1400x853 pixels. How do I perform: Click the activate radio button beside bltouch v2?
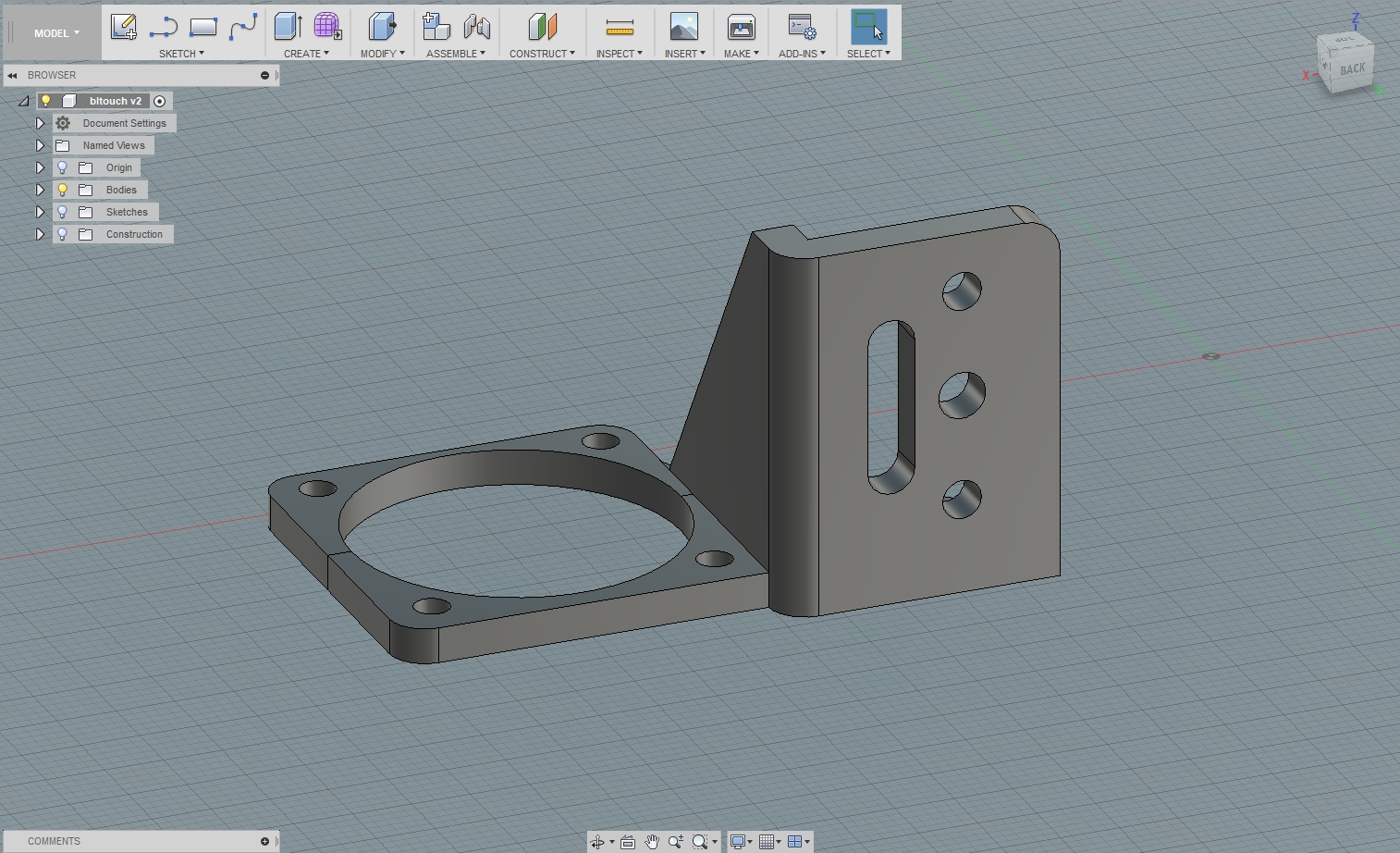coord(159,101)
